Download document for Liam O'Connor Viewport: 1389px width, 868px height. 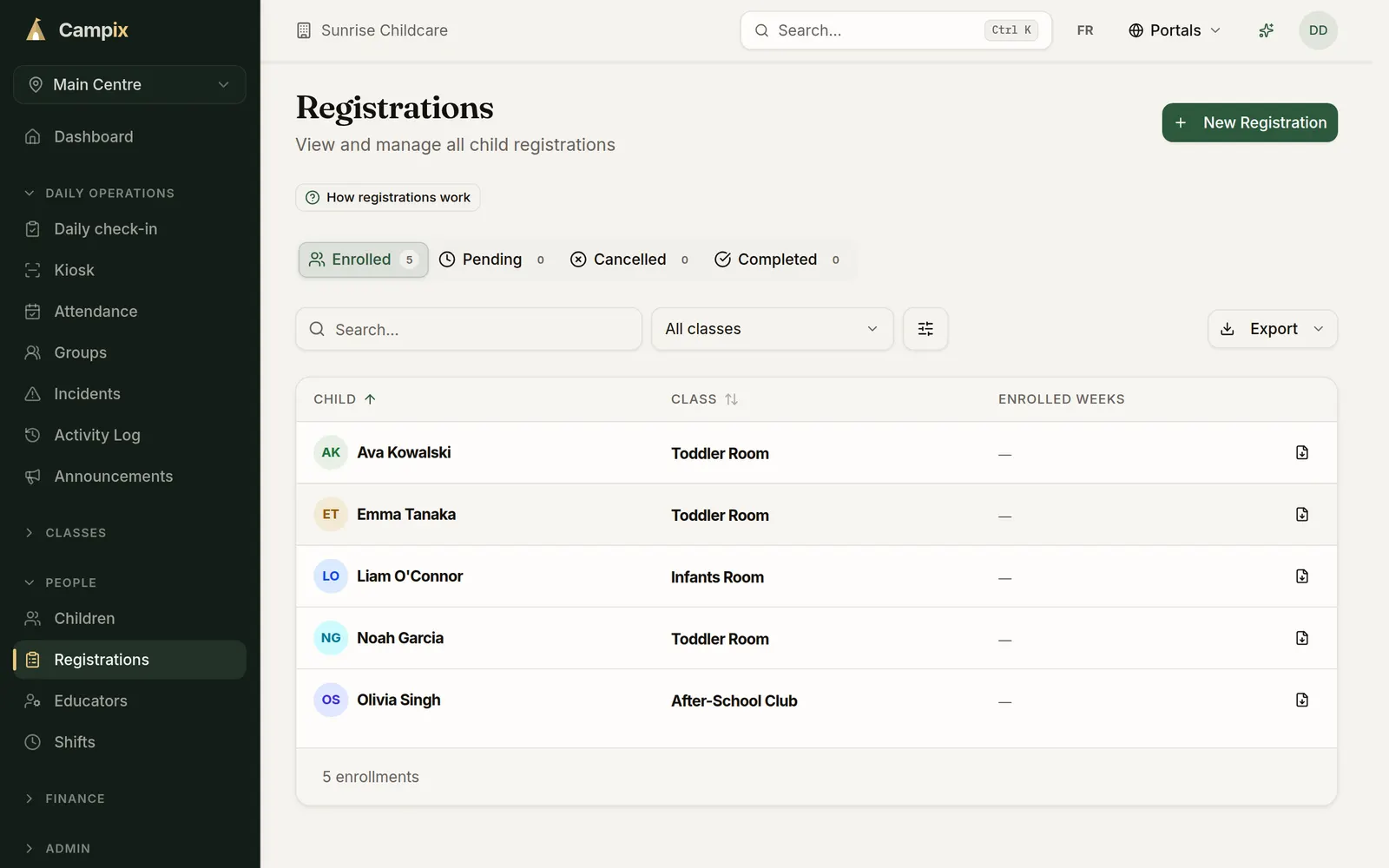pyautogui.click(x=1302, y=576)
